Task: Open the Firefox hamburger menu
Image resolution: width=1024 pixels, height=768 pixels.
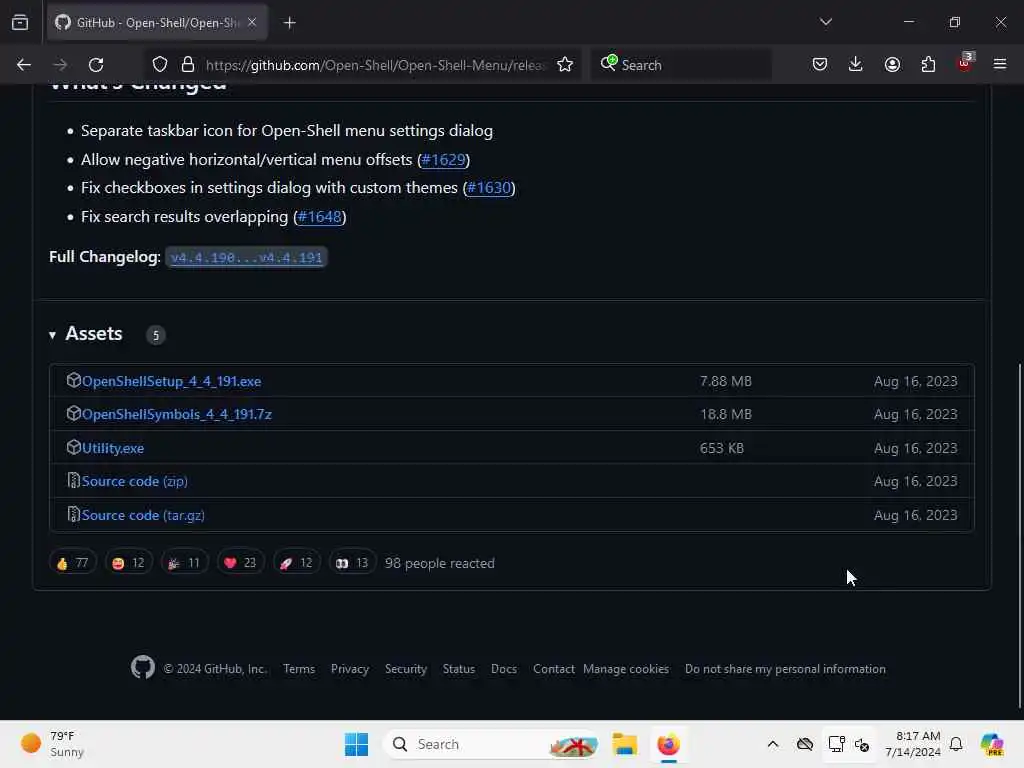Action: pyautogui.click(x=1000, y=65)
